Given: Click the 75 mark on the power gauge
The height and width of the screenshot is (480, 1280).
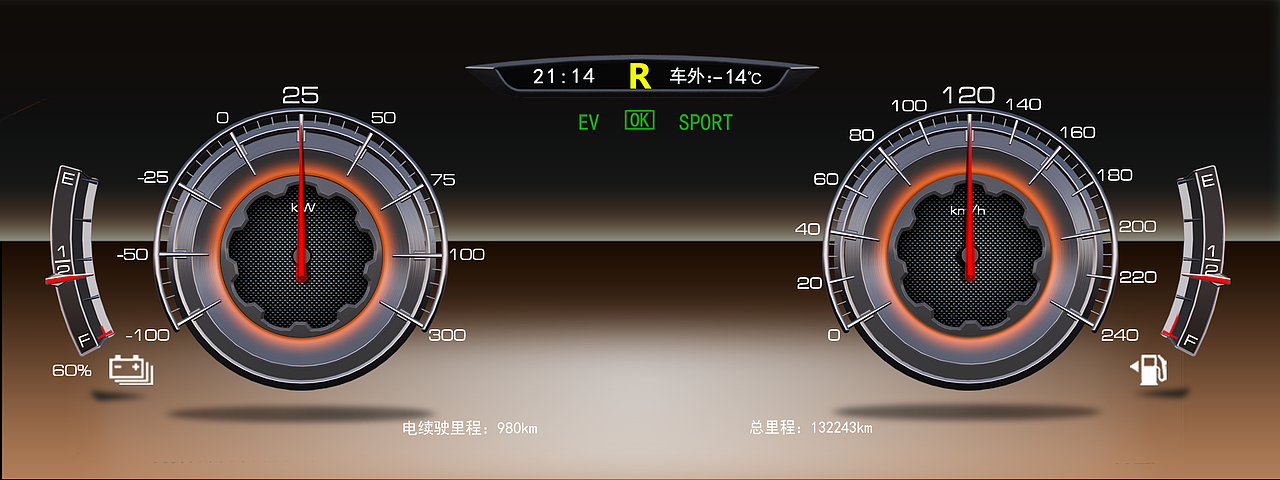Looking at the screenshot, I should pos(442,180).
